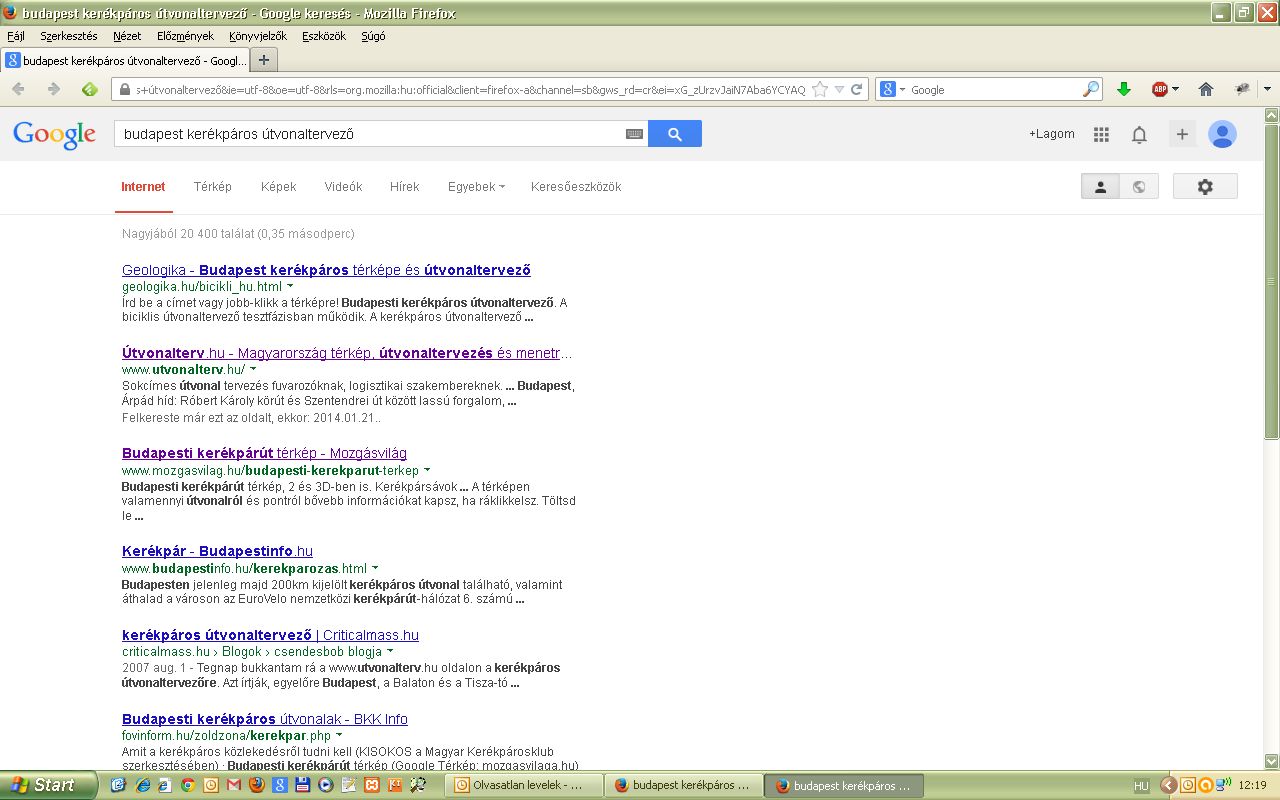Open the search engine selector dropdown
Viewport: 1280px width, 800px height.
pos(892,89)
